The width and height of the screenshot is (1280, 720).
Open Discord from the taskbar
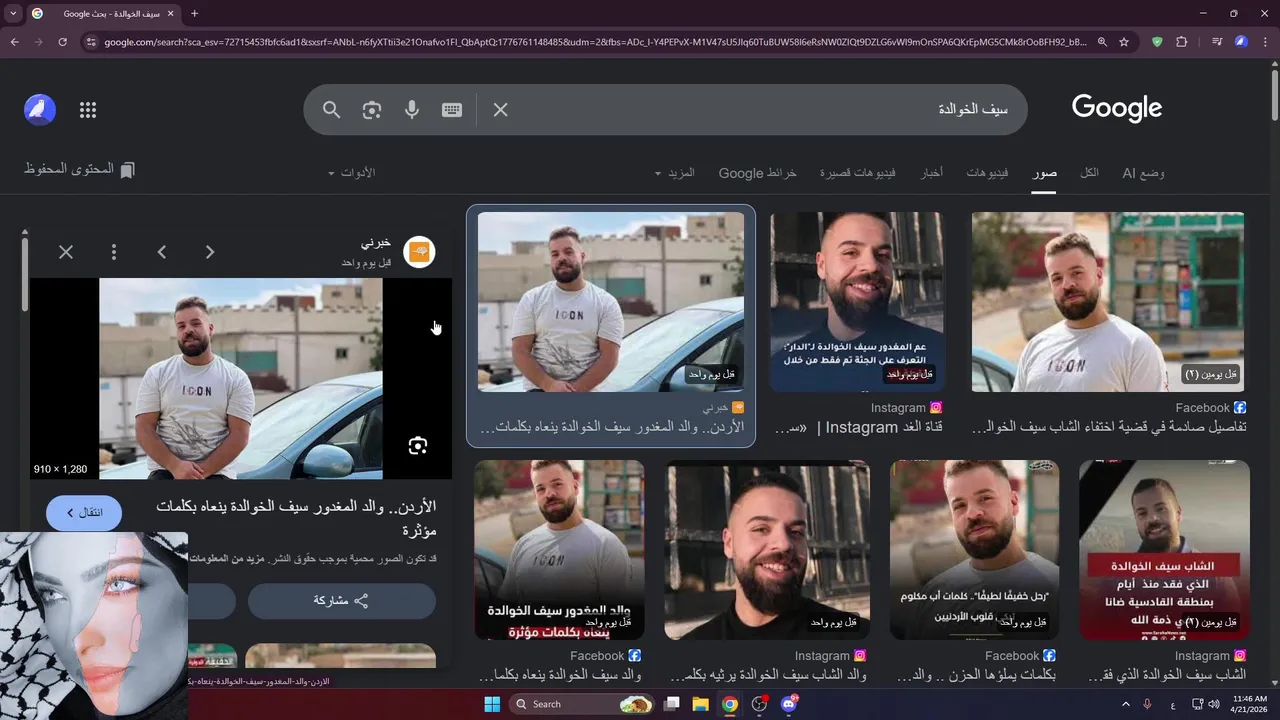pyautogui.click(x=789, y=704)
